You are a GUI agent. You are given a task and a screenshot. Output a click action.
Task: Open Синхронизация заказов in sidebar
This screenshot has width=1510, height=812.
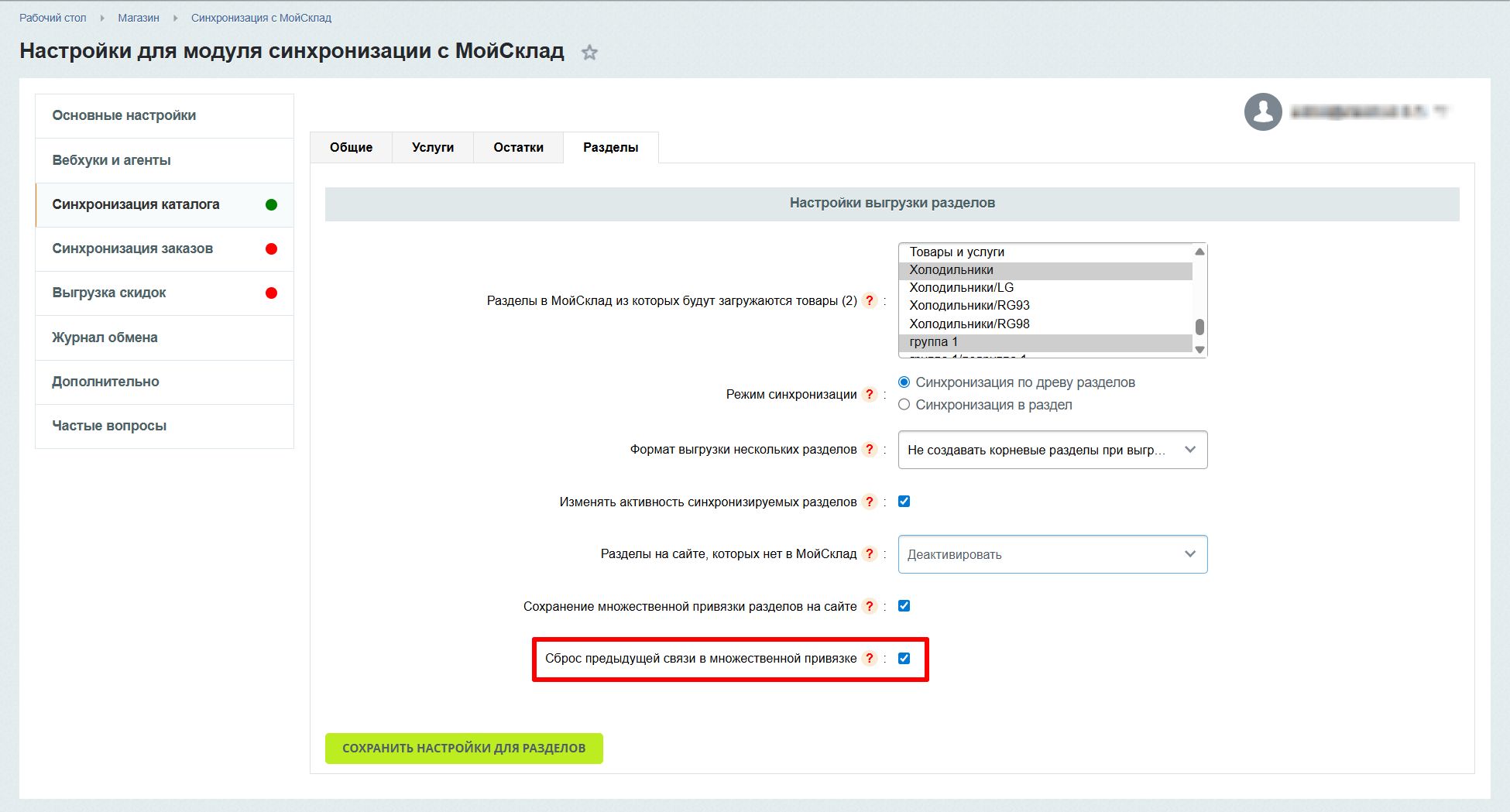coord(164,249)
